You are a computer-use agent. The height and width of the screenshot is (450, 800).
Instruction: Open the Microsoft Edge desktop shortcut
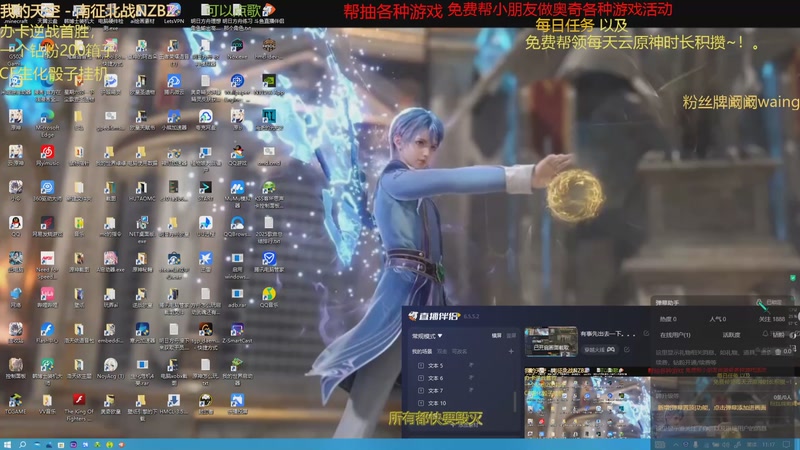point(47,121)
